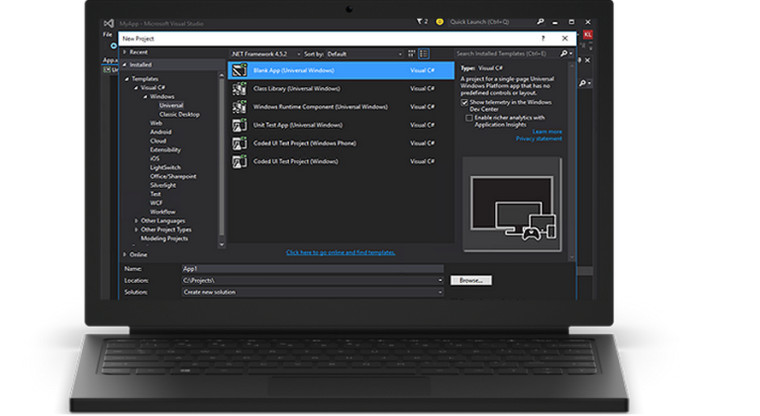The height and width of the screenshot is (416, 760).
Task: Select Windows Runtime Component template icon
Action: (x=239, y=107)
